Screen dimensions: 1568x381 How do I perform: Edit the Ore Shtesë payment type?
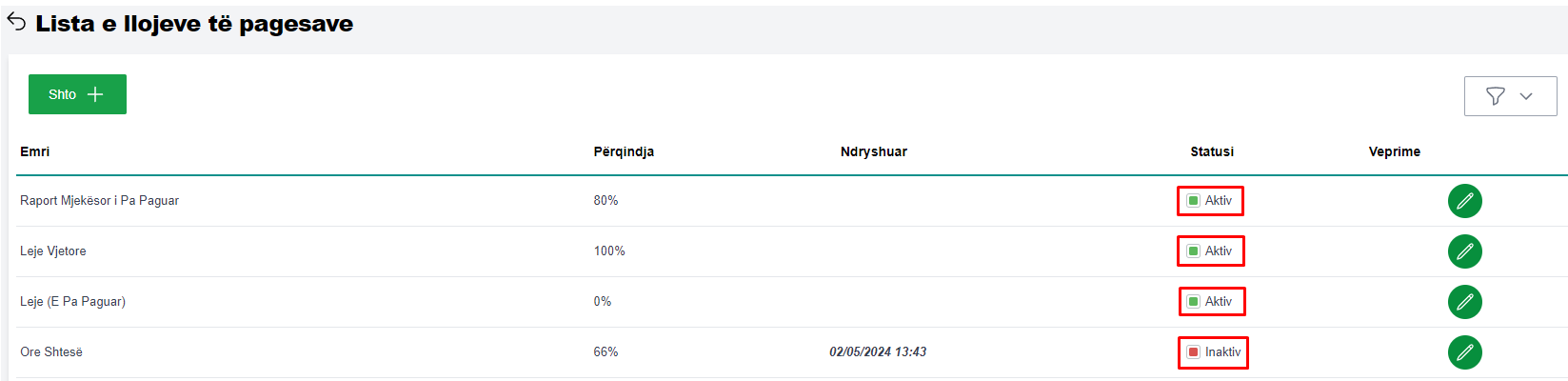pyautogui.click(x=1464, y=352)
